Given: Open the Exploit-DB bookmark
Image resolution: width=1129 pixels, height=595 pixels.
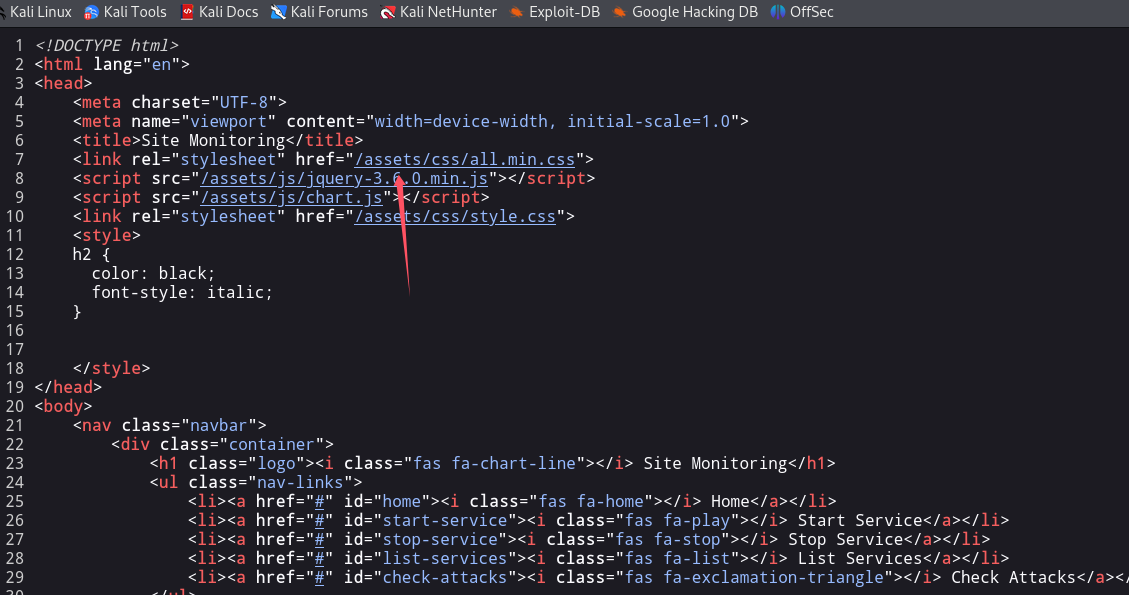Looking at the screenshot, I should [x=554, y=12].
